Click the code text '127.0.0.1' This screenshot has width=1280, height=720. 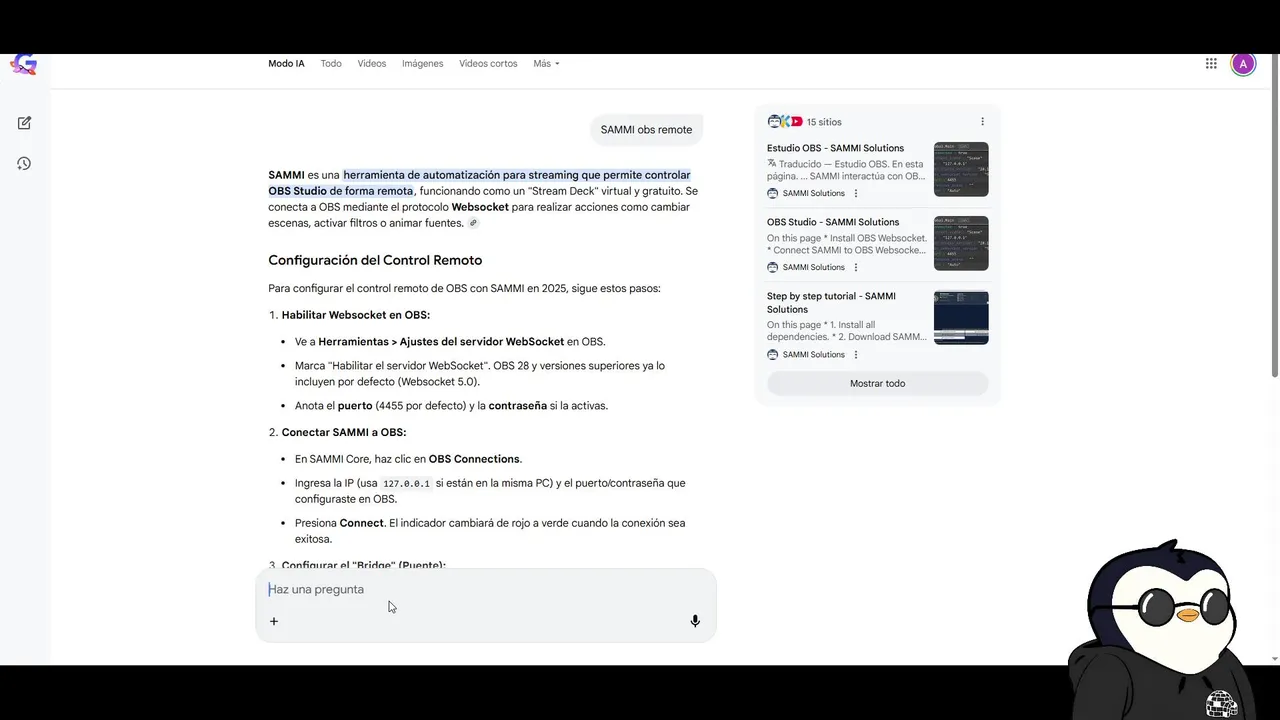pyautogui.click(x=406, y=484)
